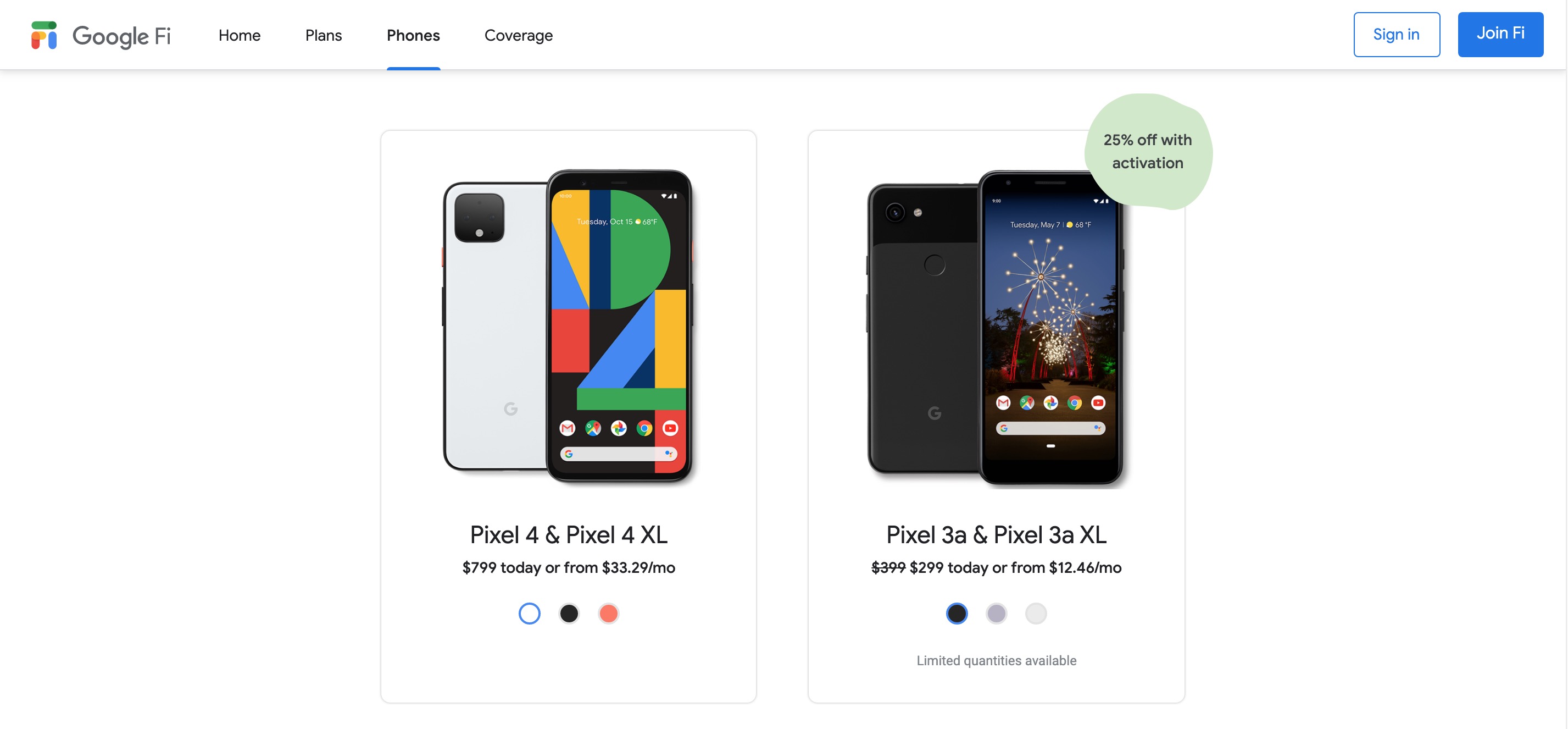Open the Pixel 4 phone image
This screenshot has width=1568, height=729.
(568, 327)
